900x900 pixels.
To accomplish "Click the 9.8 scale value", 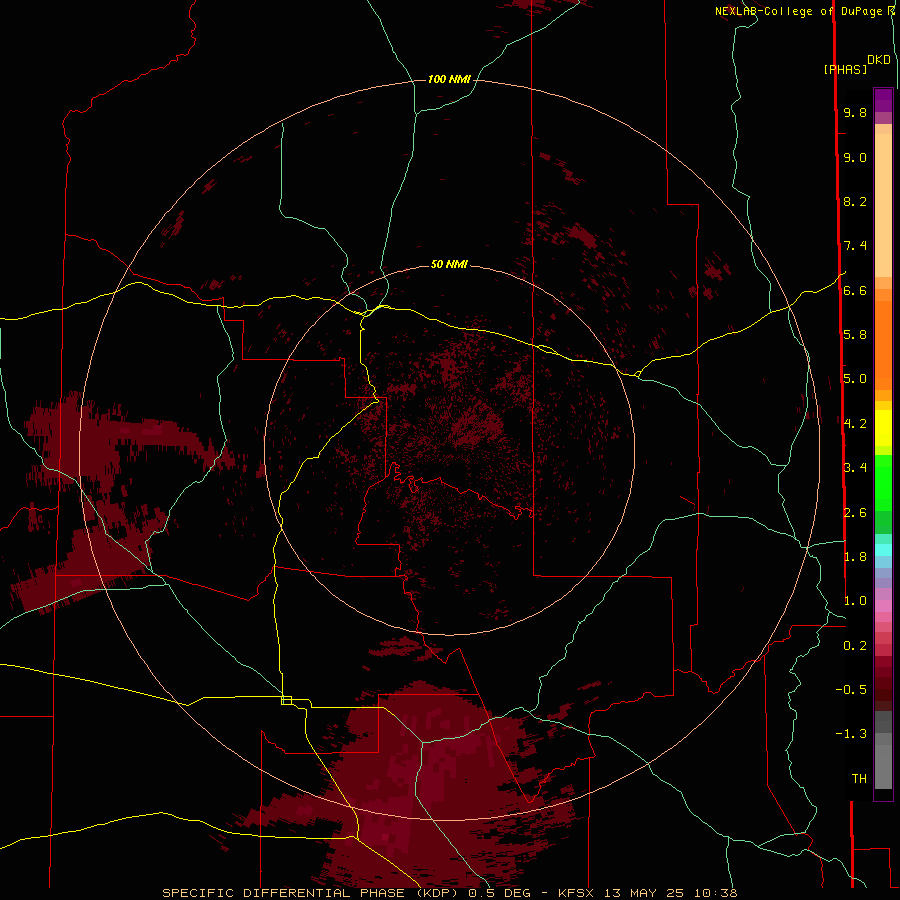I will (x=855, y=112).
